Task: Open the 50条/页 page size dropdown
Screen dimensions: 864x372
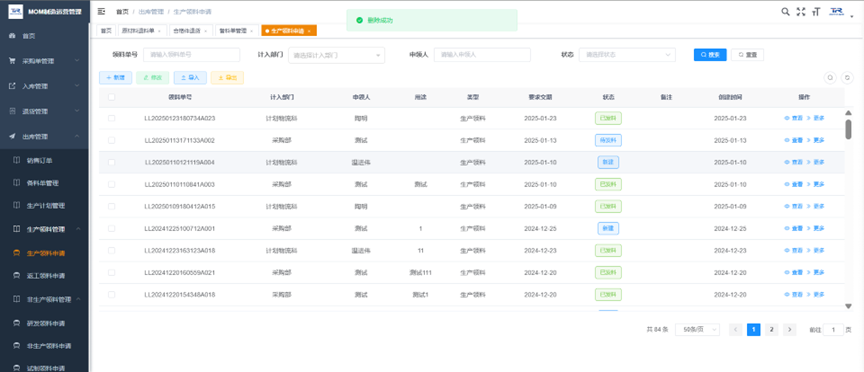Action: click(697, 330)
